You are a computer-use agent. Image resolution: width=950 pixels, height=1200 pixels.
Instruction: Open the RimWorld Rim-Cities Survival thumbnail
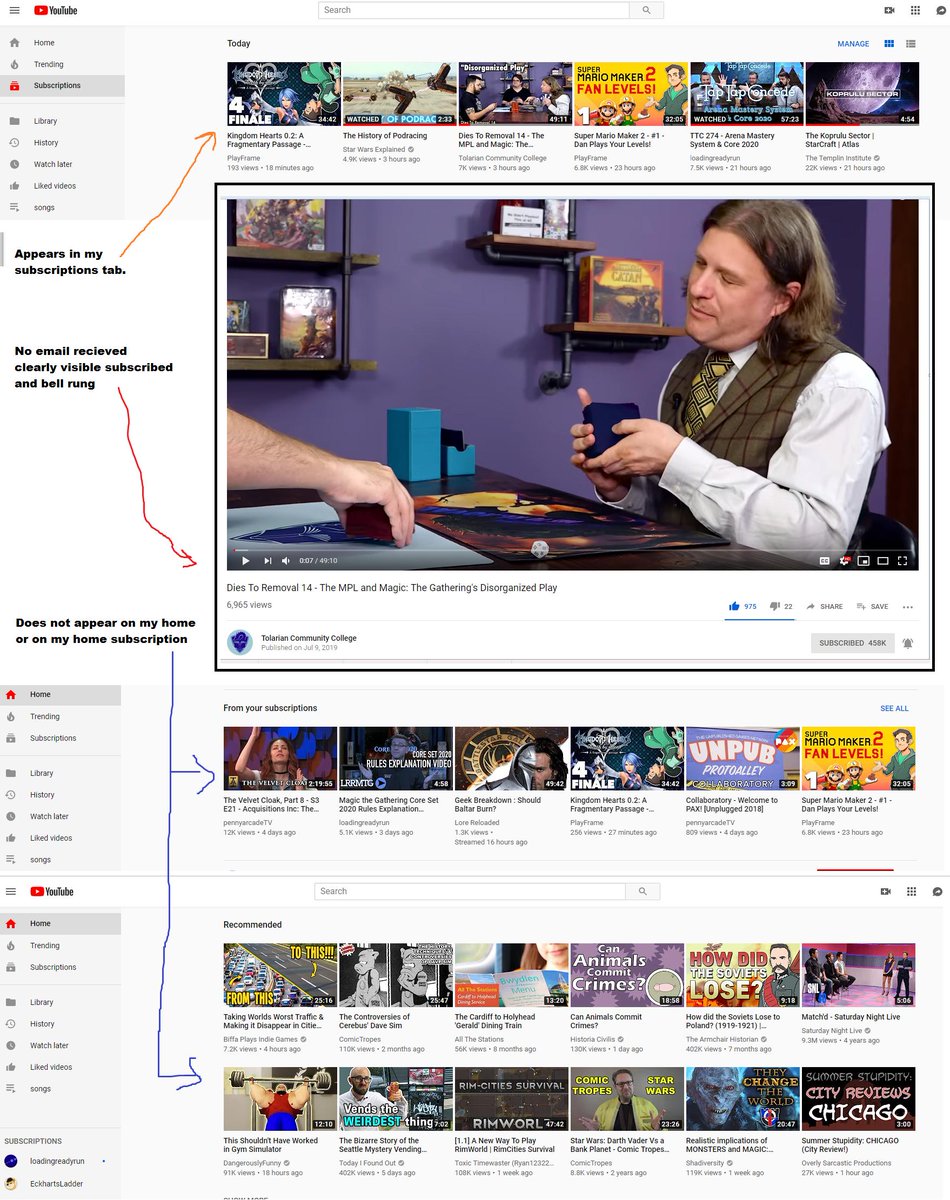[511, 1099]
